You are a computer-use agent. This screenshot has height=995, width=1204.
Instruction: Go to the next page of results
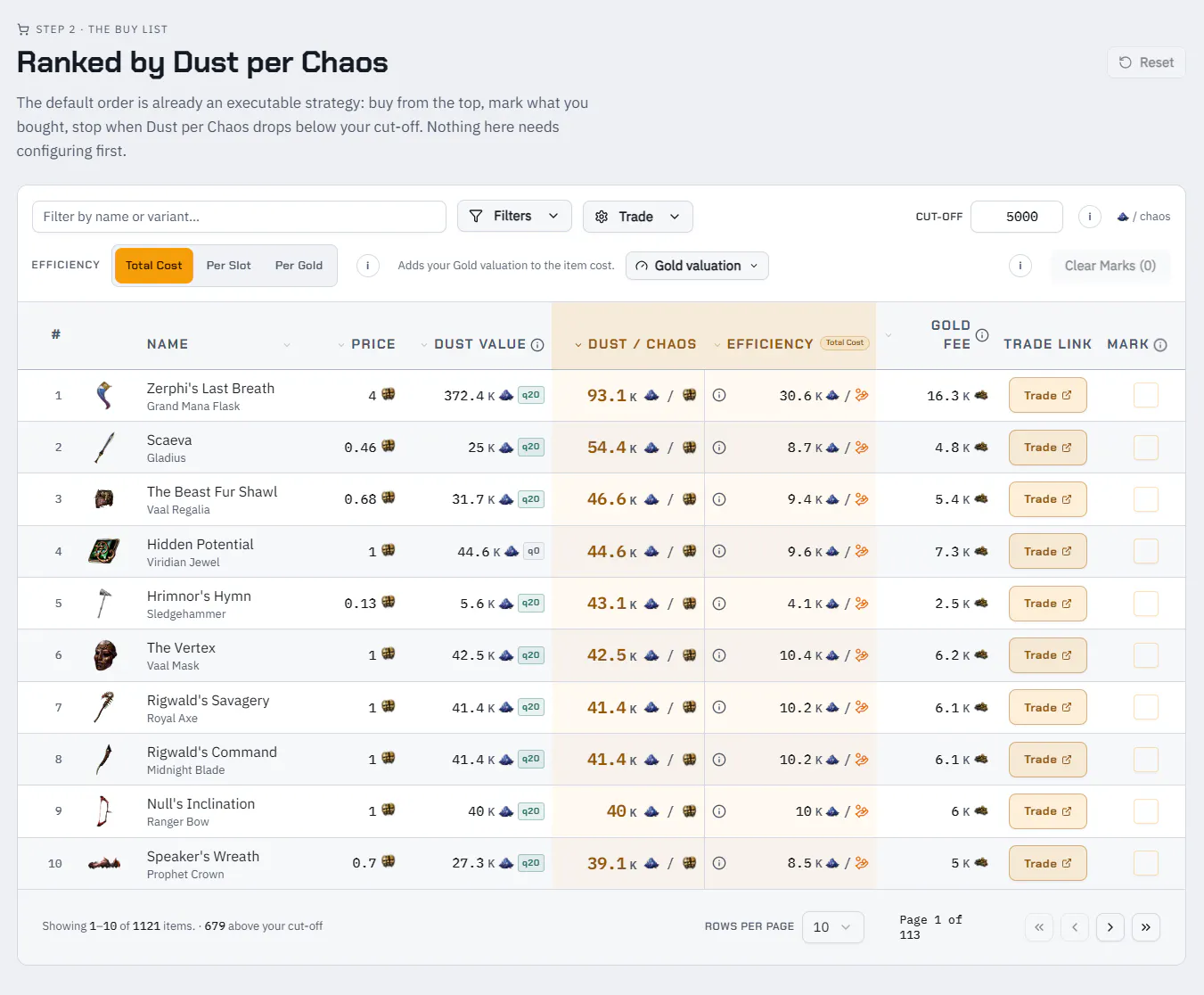[x=1110, y=927]
